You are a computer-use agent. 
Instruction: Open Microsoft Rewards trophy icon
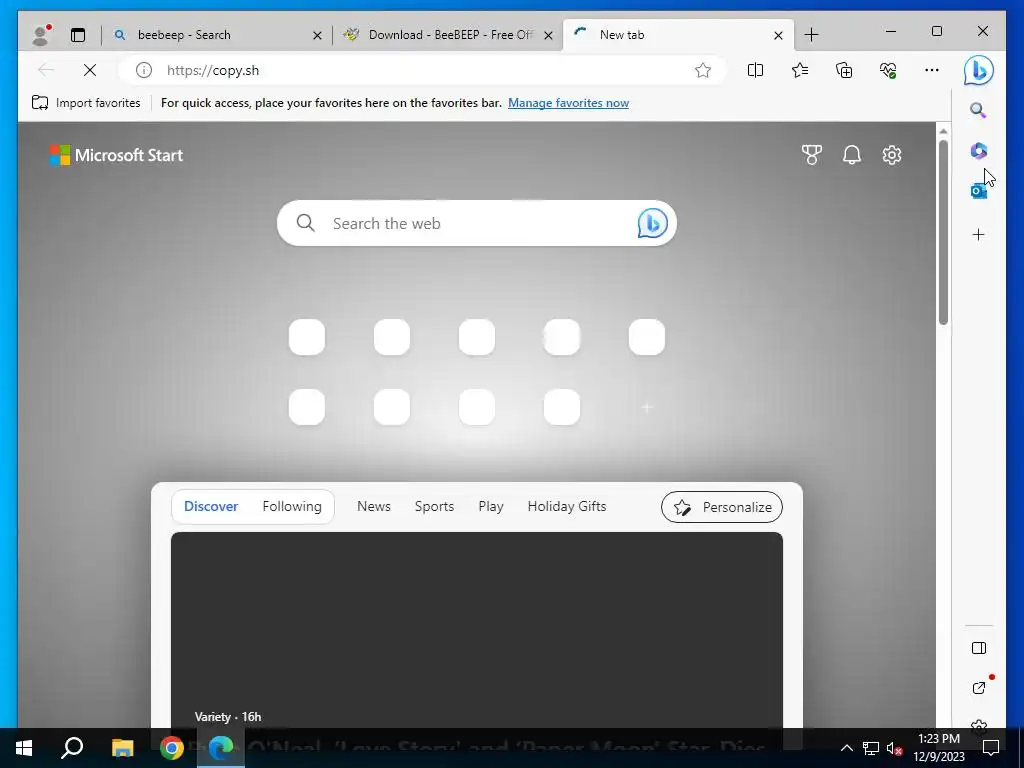pos(812,155)
